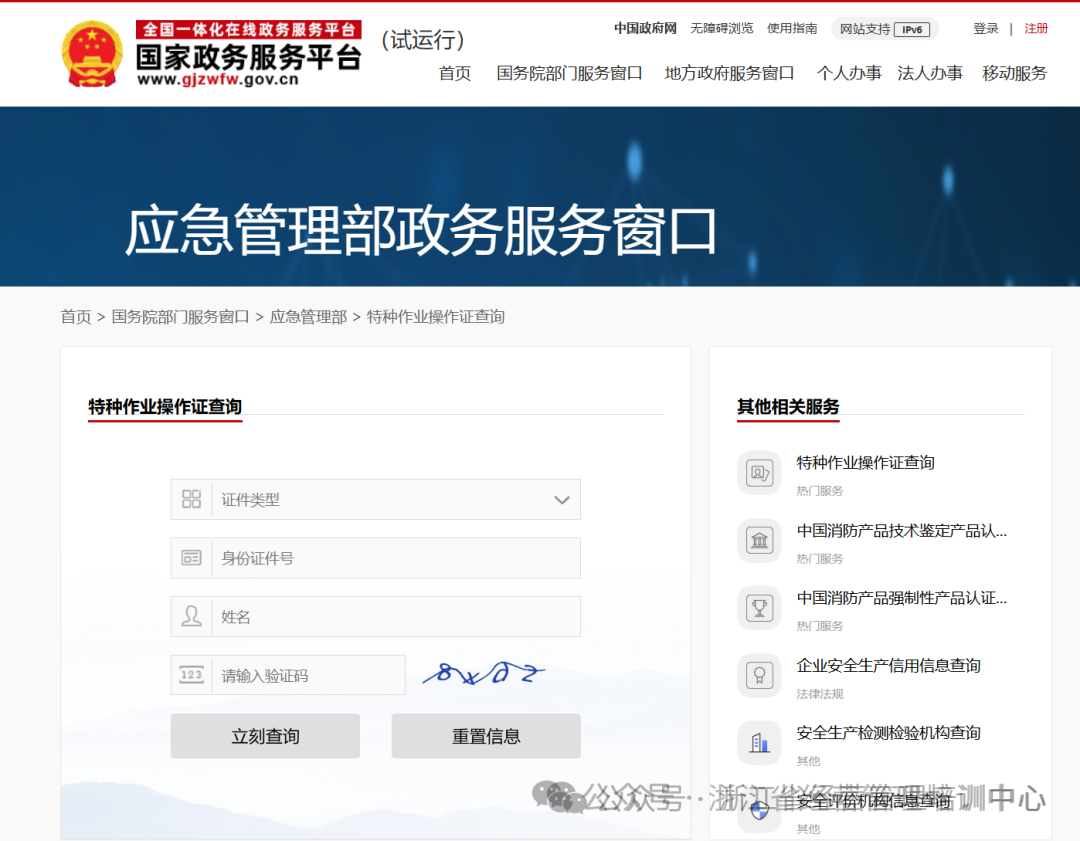Click the 证件类型 dropdown chevron arrow
The image size is (1080, 841).
[562, 500]
